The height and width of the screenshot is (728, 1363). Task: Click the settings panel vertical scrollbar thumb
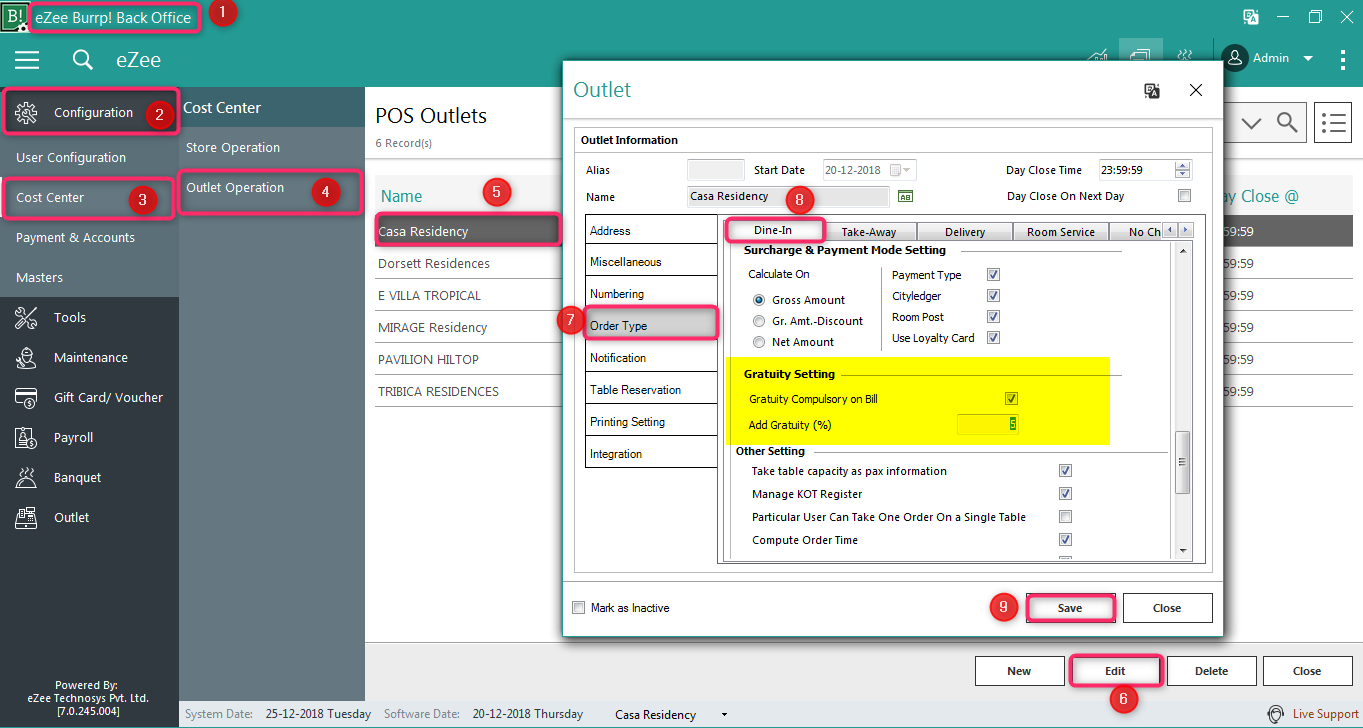[x=1182, y=462]
